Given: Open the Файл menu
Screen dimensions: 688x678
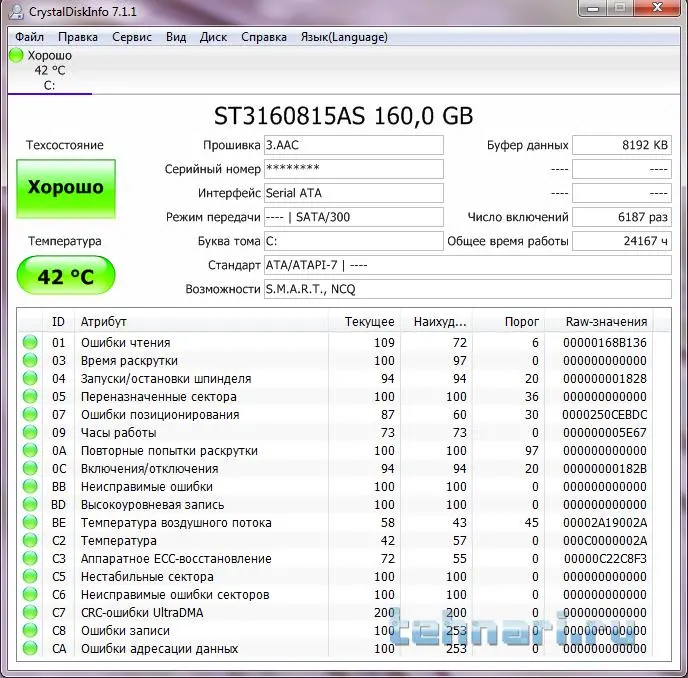Looking at the screenshot, I should (29, 37).
